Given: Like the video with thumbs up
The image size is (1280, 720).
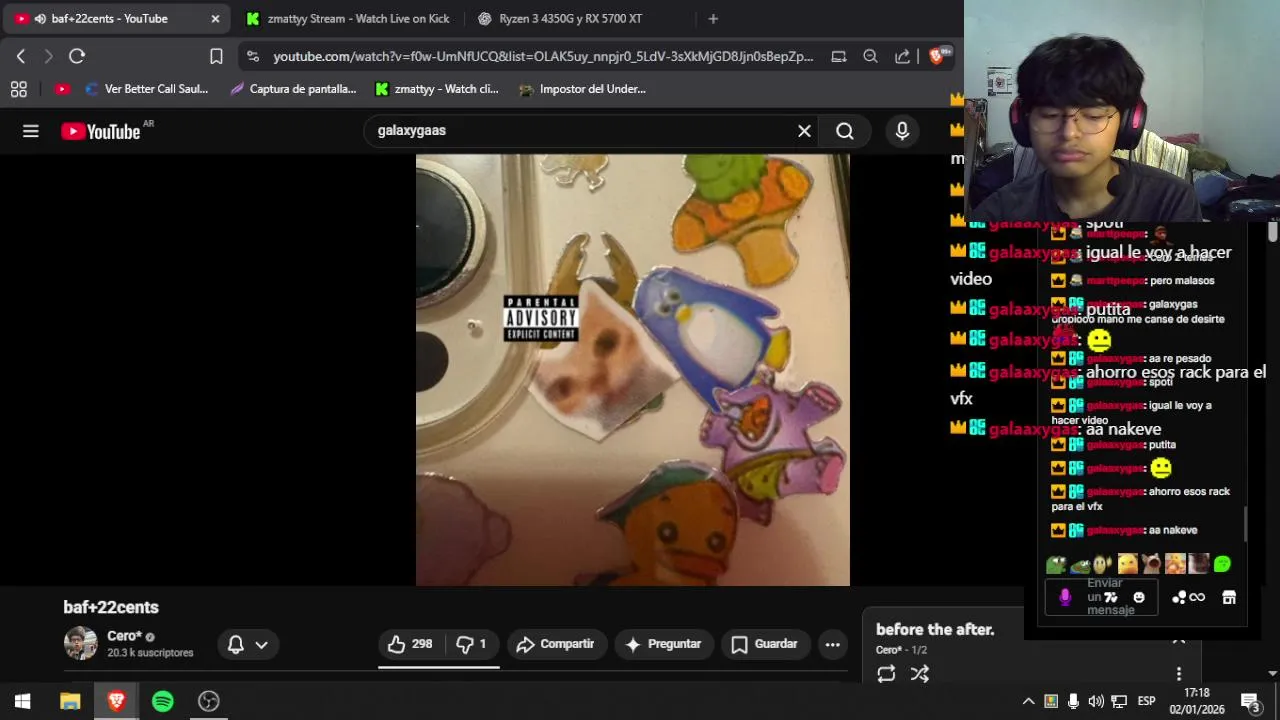Looking at the screenshot, I should 410,644.
